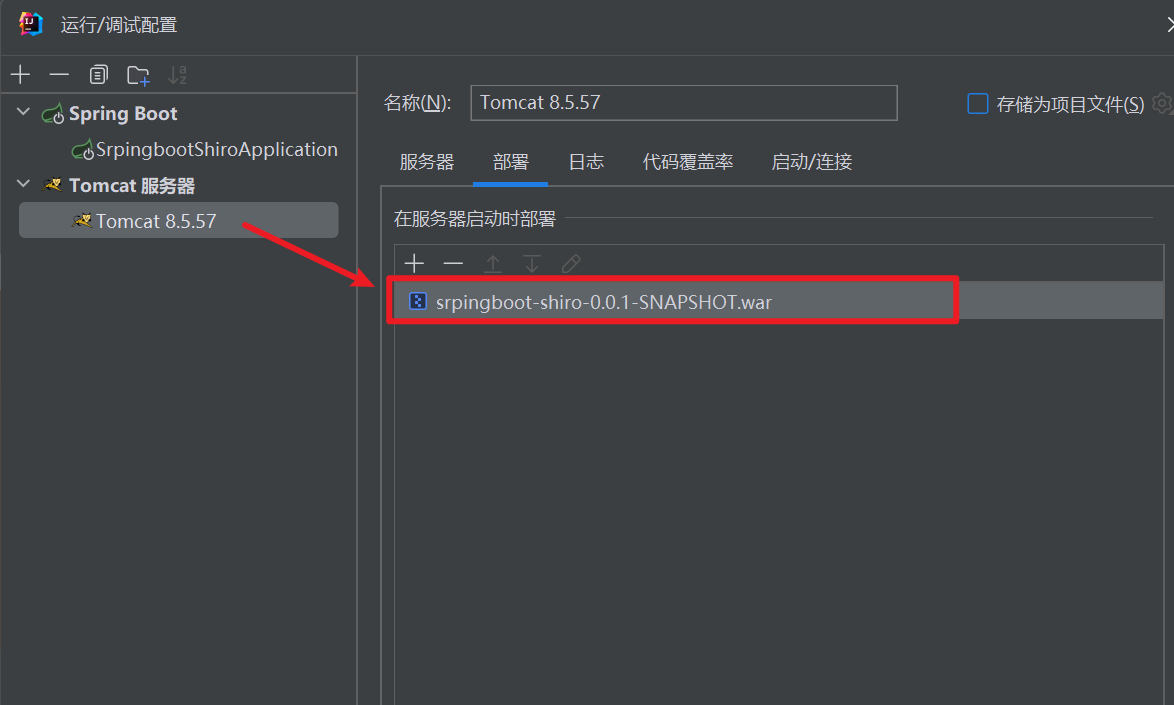Switch to the 服务器 tab
The height and width of the screenshot is (705, 1174).
[x=427, y=162]
